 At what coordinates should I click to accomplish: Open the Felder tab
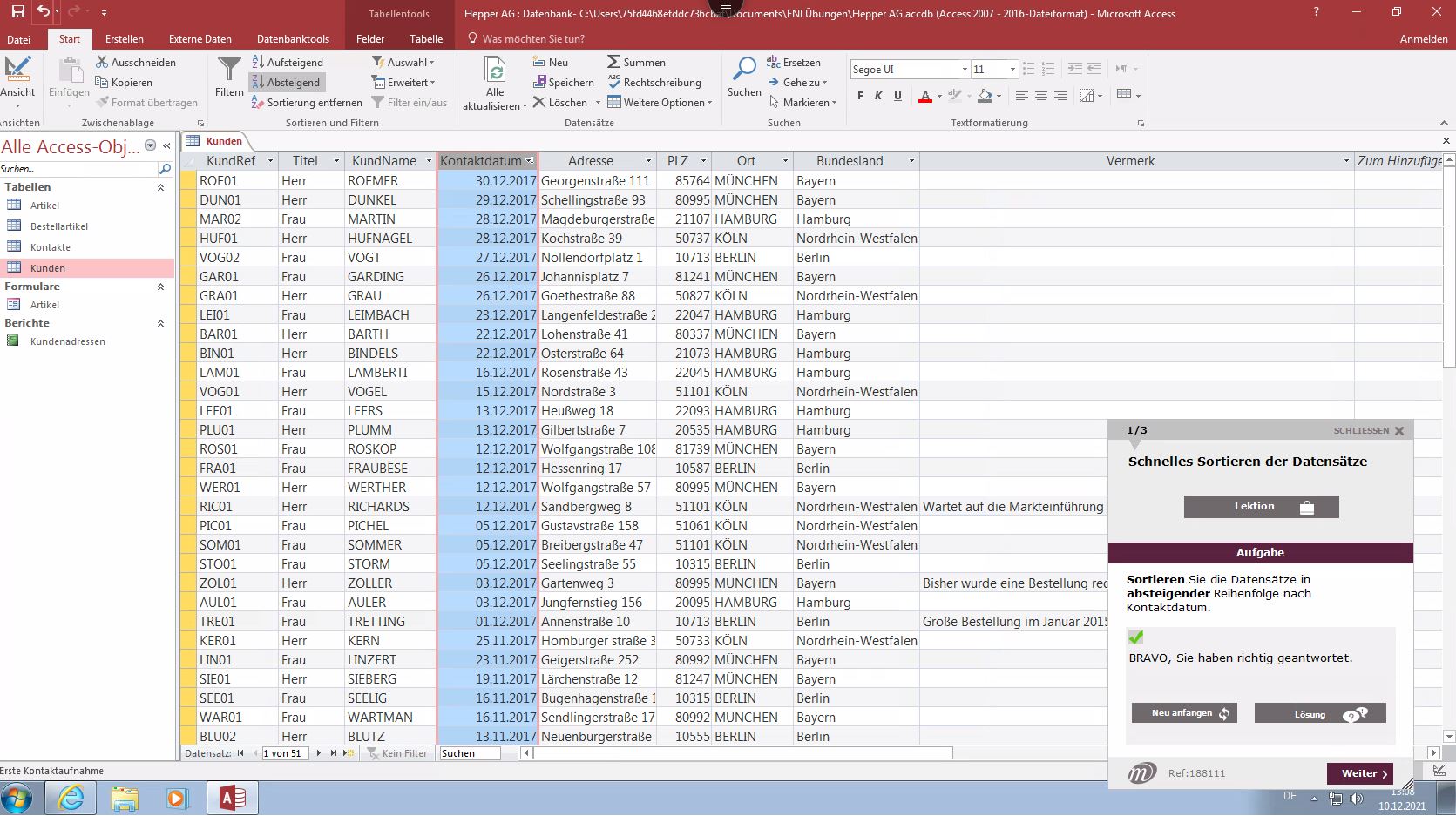(x=370, y=39)
